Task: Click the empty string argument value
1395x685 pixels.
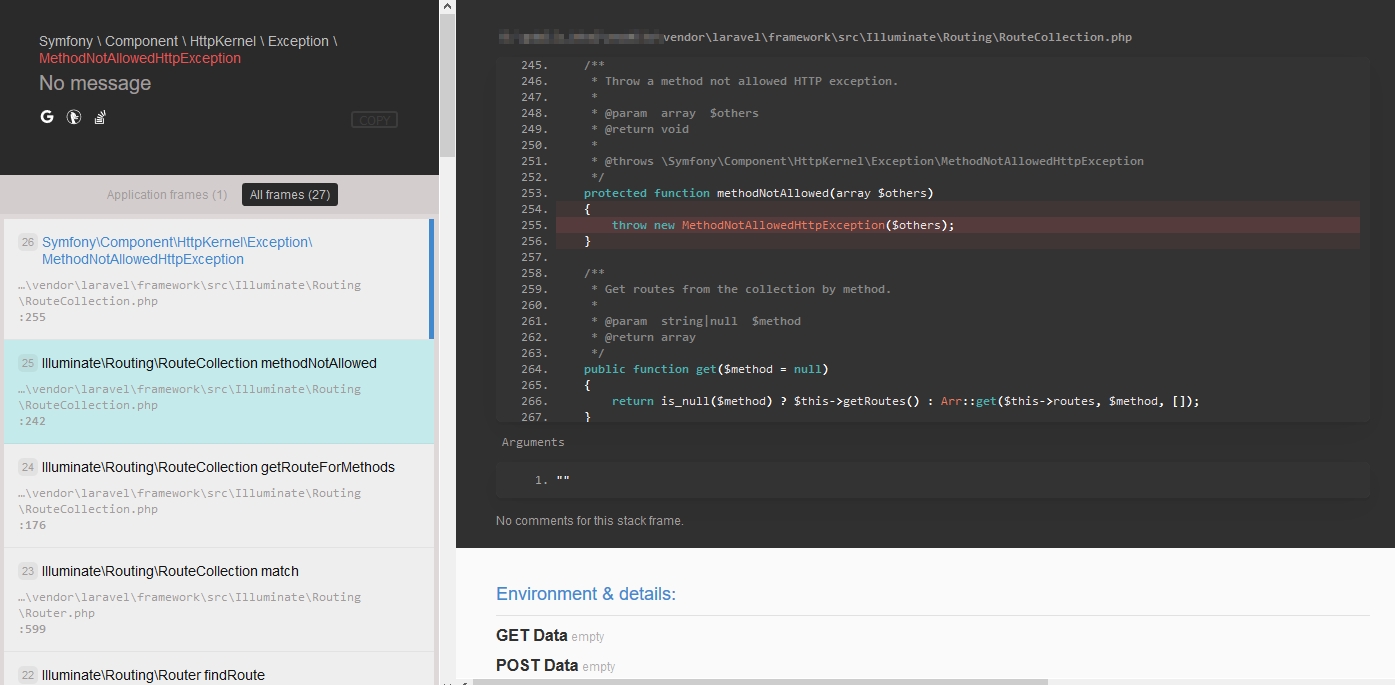Action: click(x=565, y=479)
